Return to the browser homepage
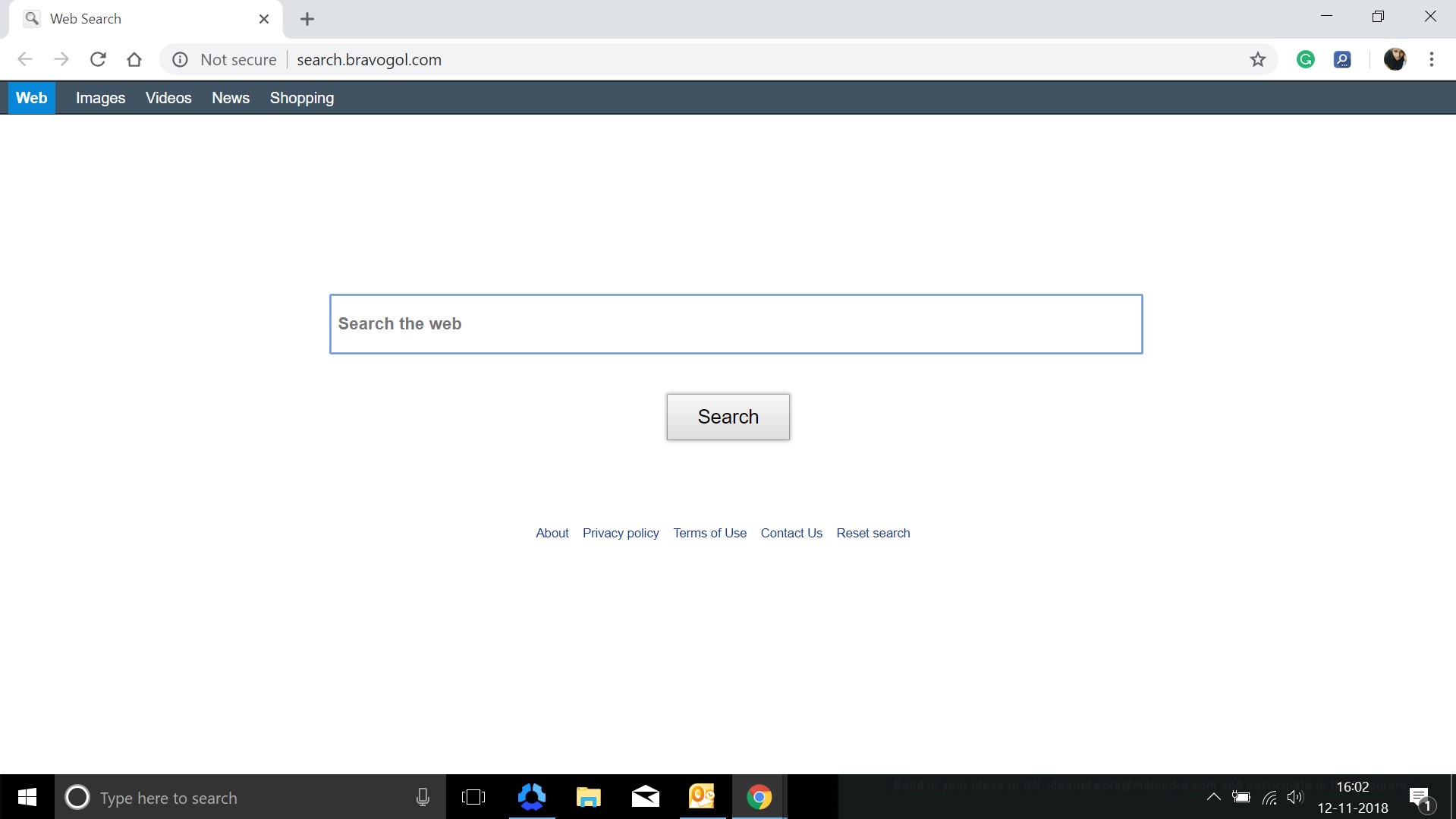 (134, 59)
